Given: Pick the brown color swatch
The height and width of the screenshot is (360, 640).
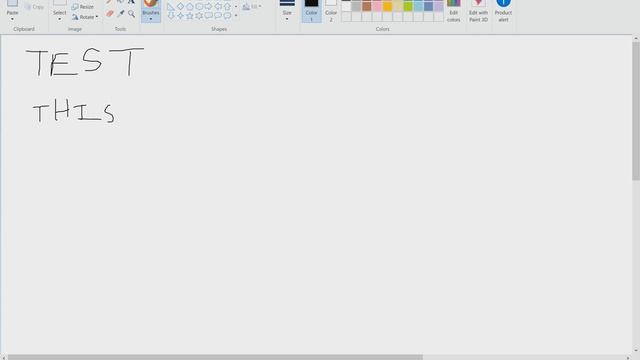Looking at the screenshot, I should 367,7.
